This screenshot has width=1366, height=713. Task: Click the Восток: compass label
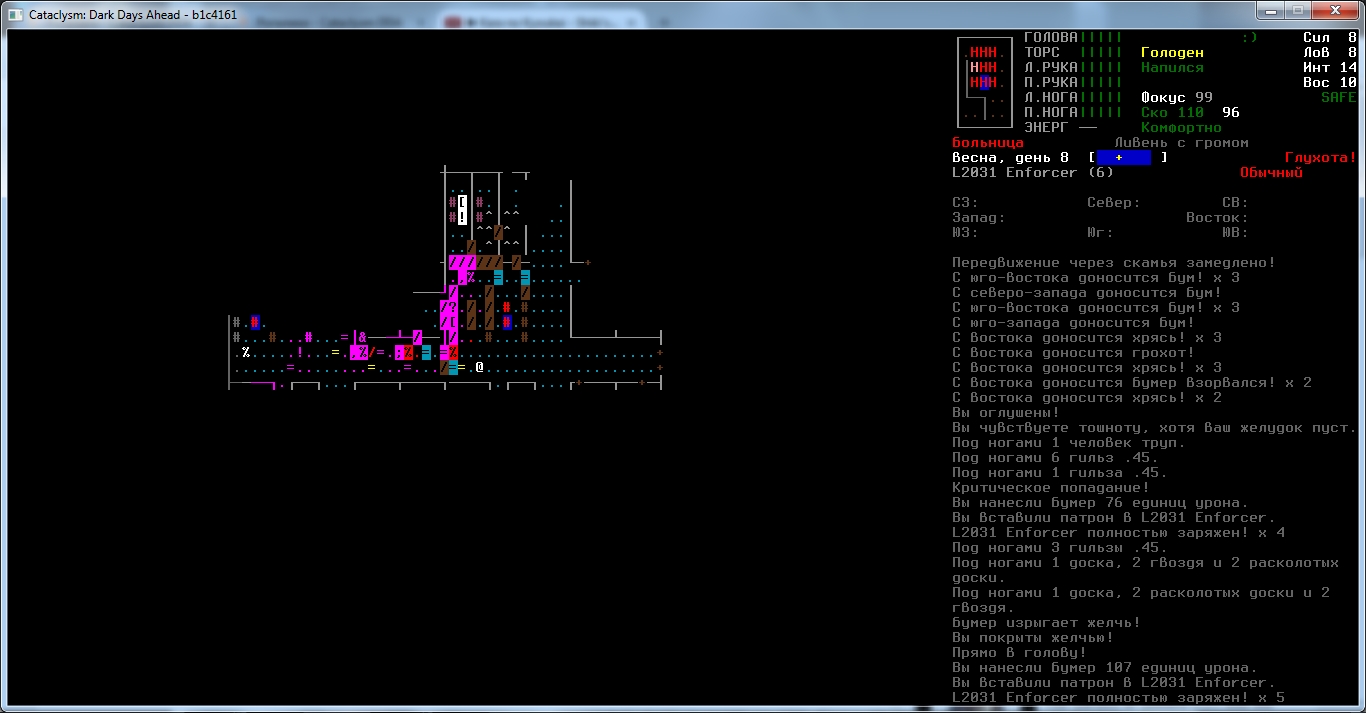click(1218, 217)
